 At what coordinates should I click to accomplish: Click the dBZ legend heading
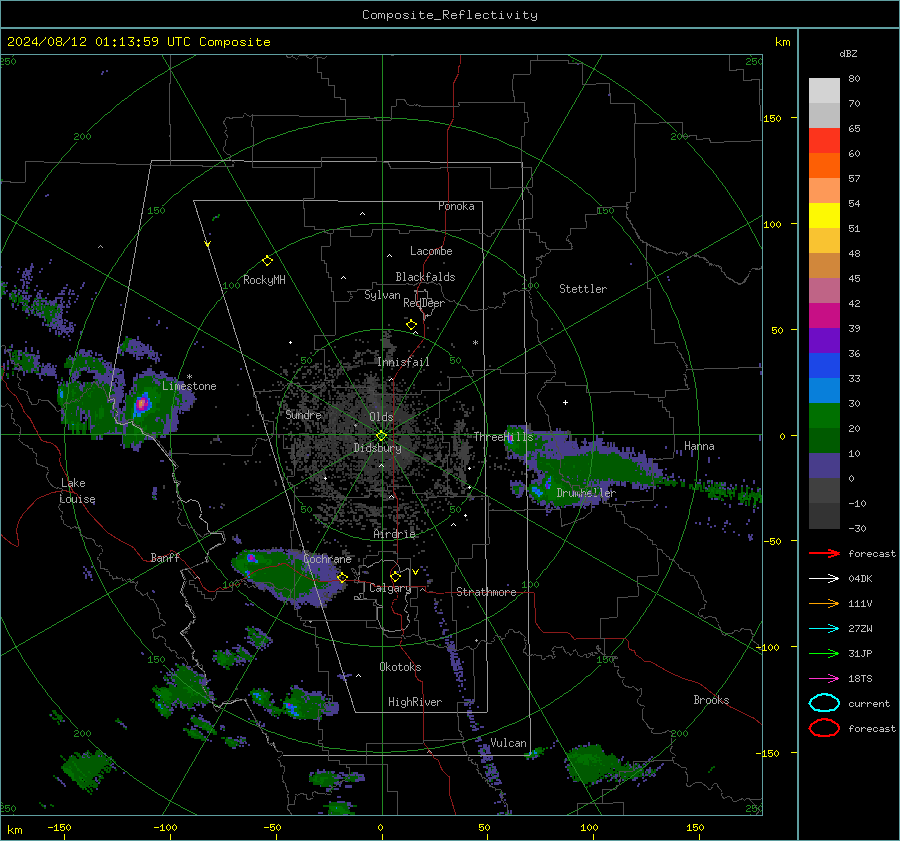pyautogui.click(x=848, y=54)
